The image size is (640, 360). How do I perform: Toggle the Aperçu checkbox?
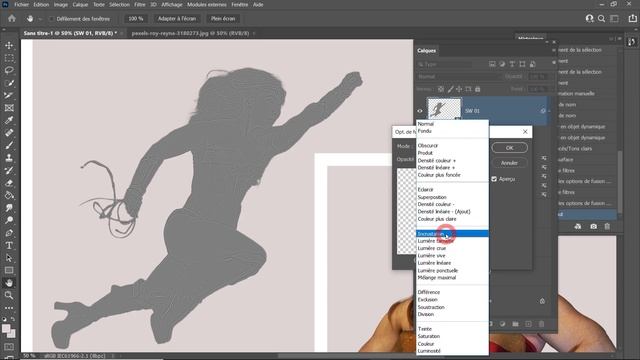(x=494, y=179)
